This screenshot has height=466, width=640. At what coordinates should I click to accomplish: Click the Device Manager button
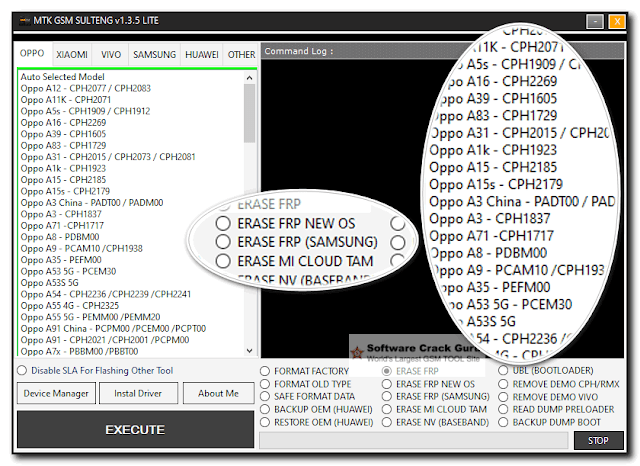coord(56,393)
